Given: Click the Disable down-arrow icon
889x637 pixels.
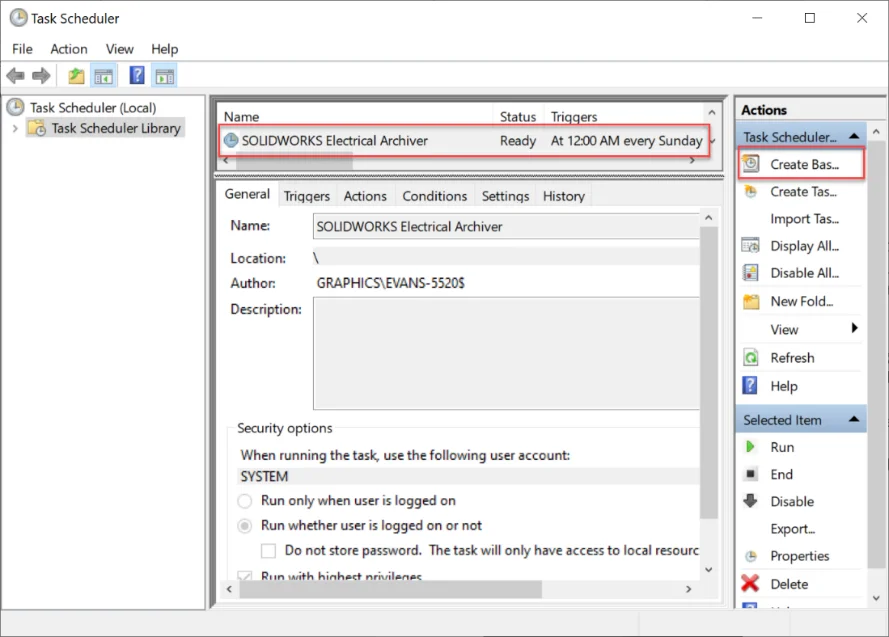Looking at the screenshot, I should [751, 502].
